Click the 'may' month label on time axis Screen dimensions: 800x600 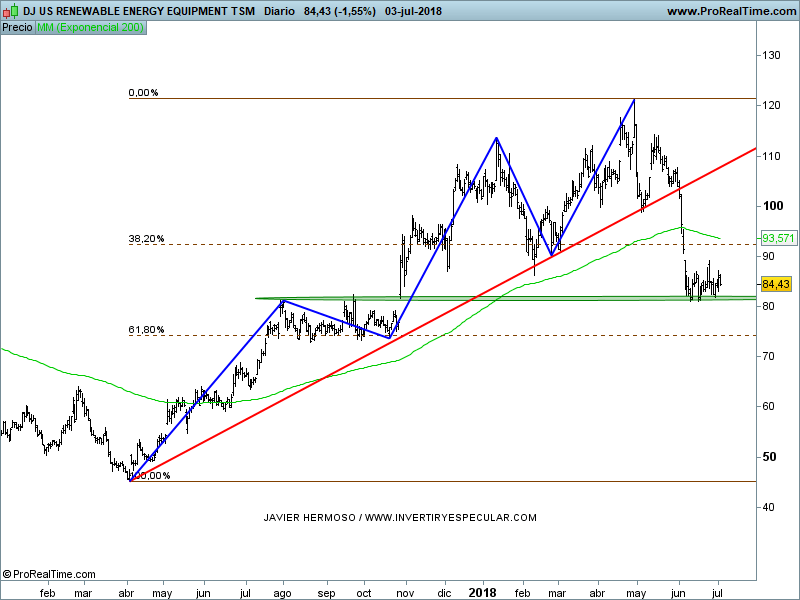point(161,592)
